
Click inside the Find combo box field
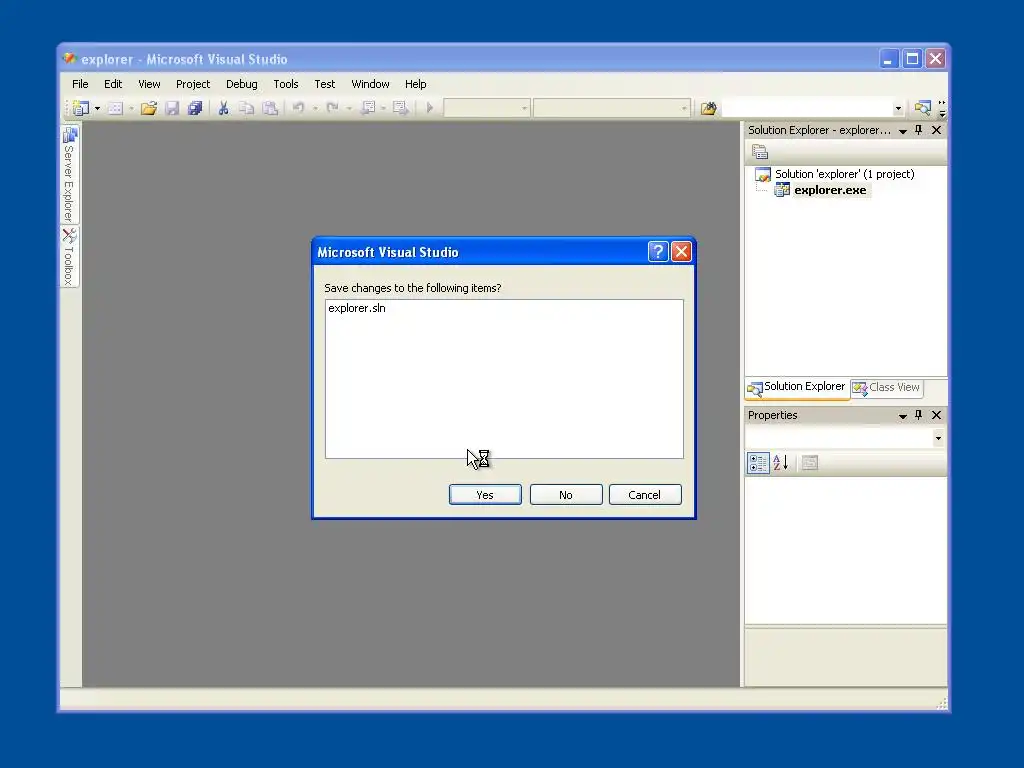[807, 108]
